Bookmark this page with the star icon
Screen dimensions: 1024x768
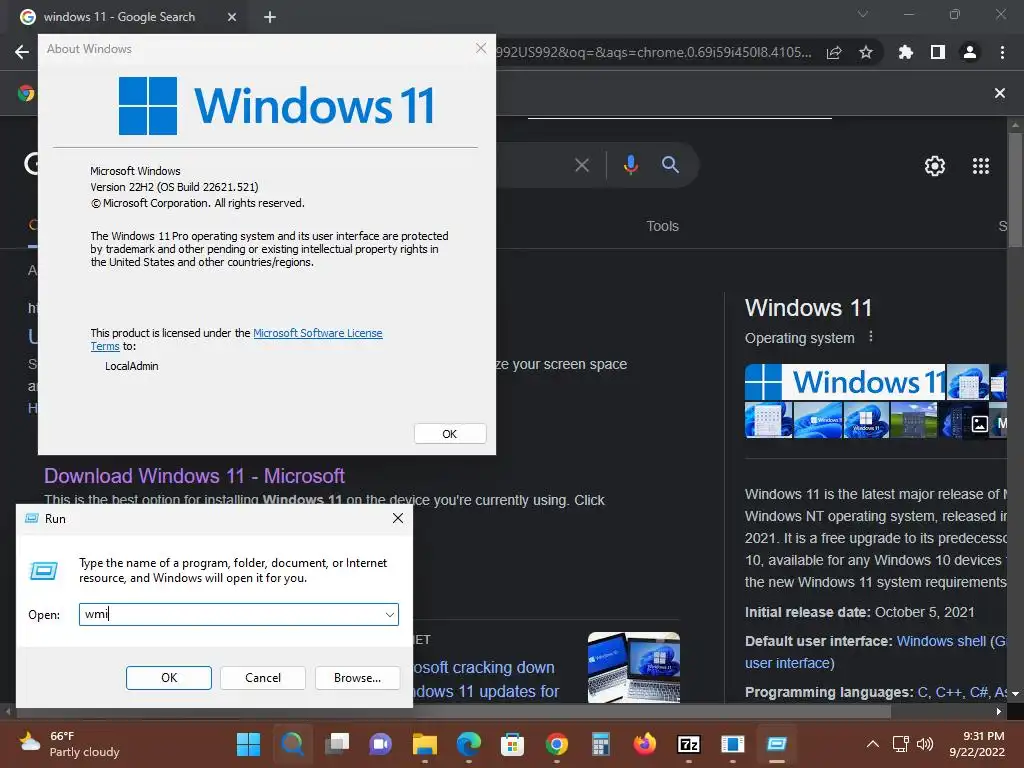tap(866, 52)
